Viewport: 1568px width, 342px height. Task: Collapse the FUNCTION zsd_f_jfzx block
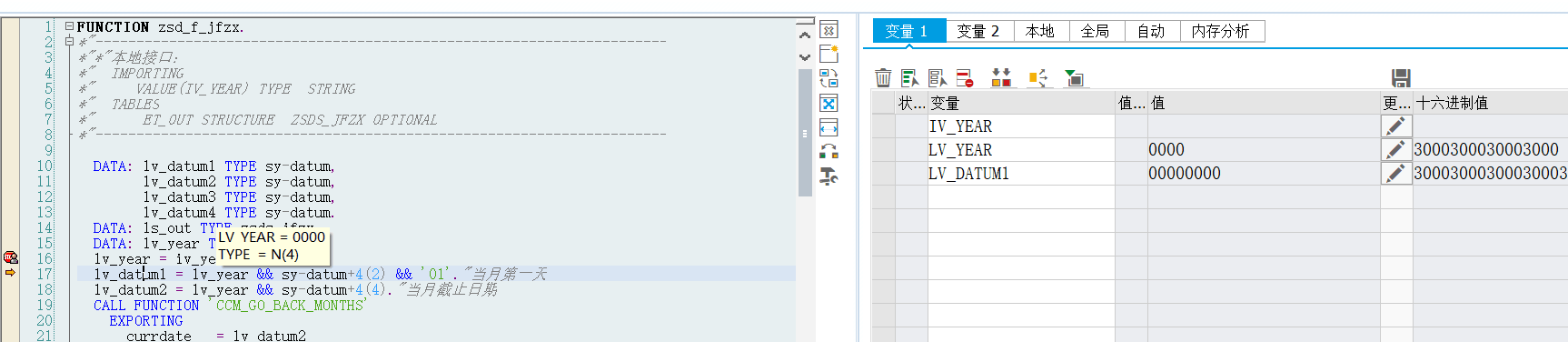[x=70, y=27]
